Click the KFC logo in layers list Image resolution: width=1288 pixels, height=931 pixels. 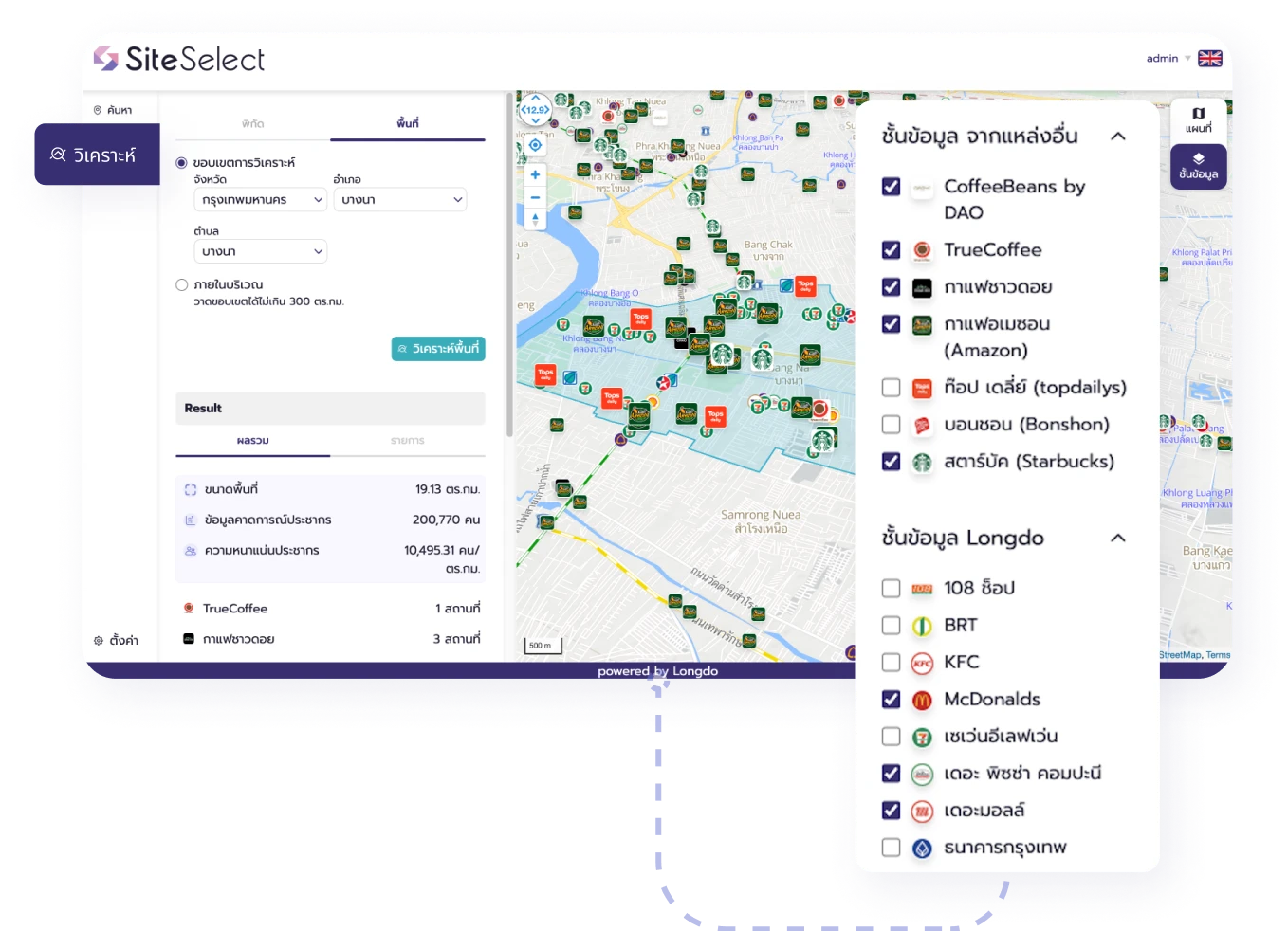click(922, 664)
